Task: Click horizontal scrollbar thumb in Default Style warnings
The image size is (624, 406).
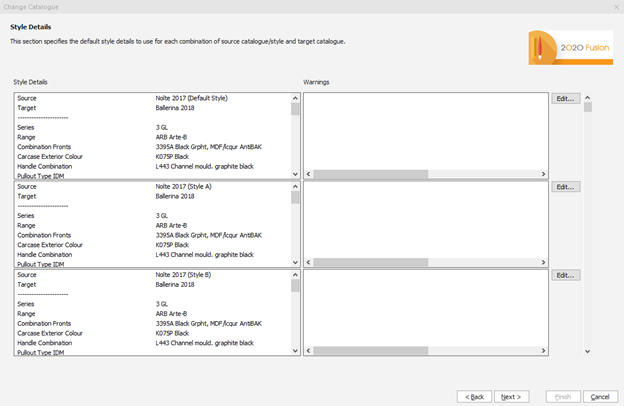Action: pyautogui.click(x=370, y=174)
